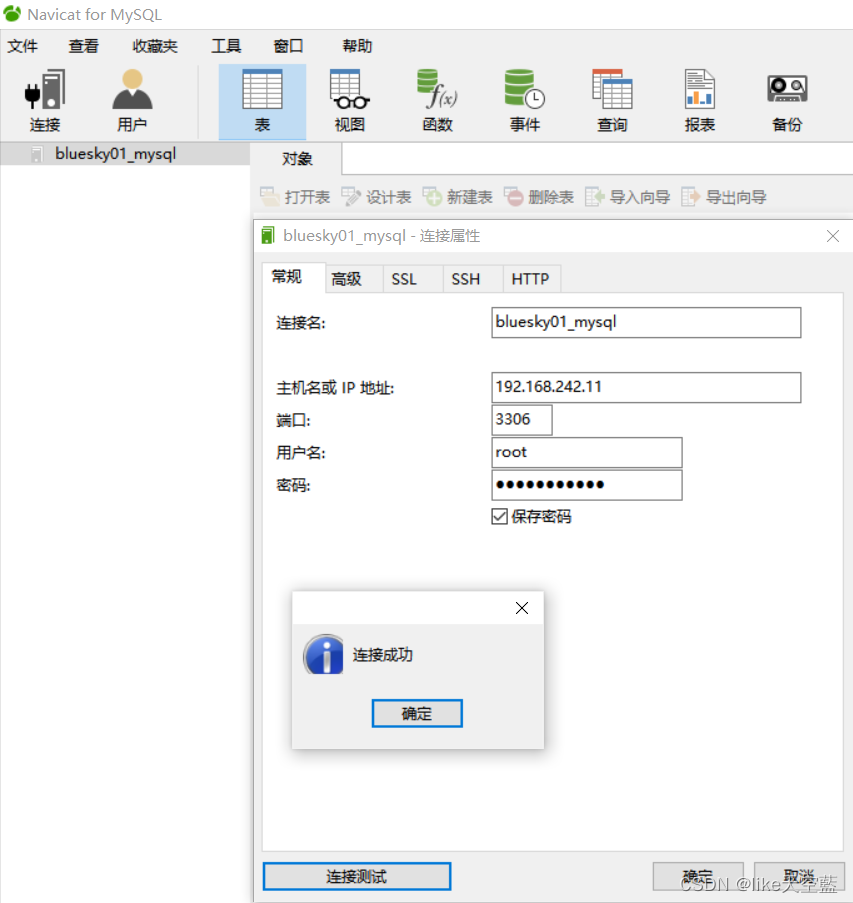Click the Navicat logo in the title bar
The image size is (853, 903).
pos(12,14)
